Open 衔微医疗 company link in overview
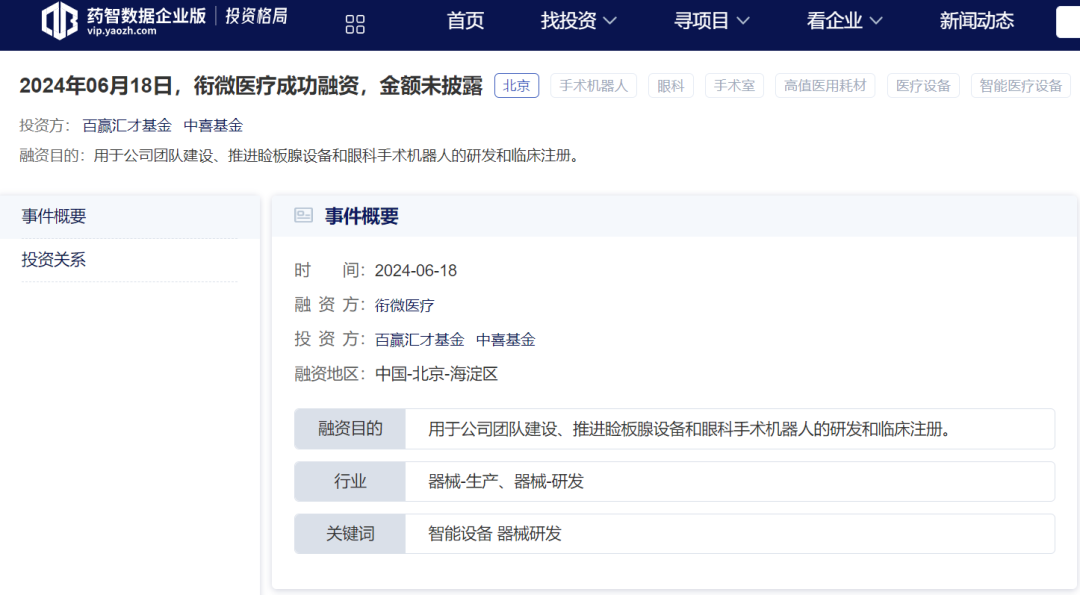Screen dimensions: 1080x595 (x=404, y=306)
